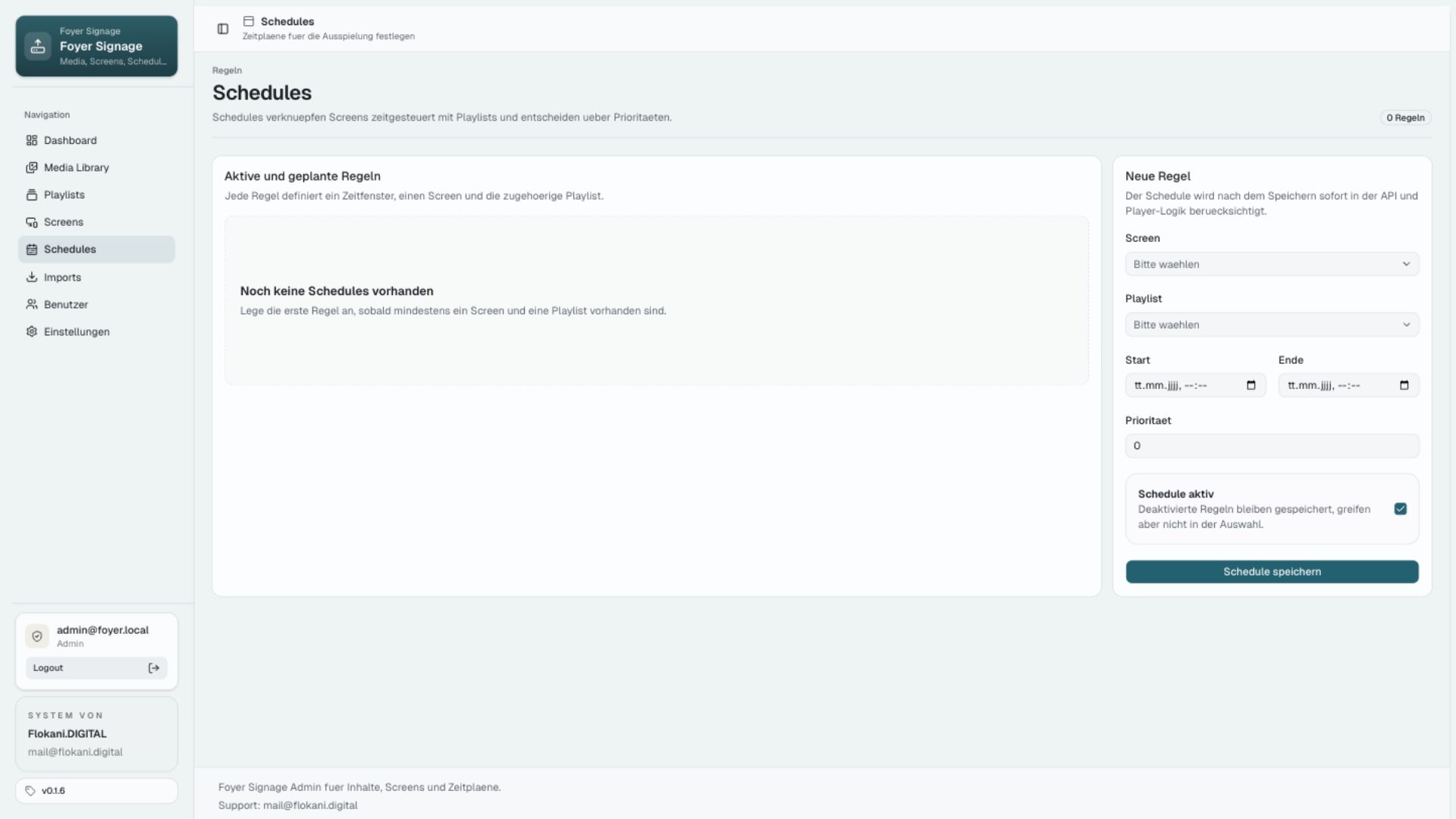Click the logout arrow icon
Image resolution: width=1456 pixels, height=819 pixels.
pos(154,668)
